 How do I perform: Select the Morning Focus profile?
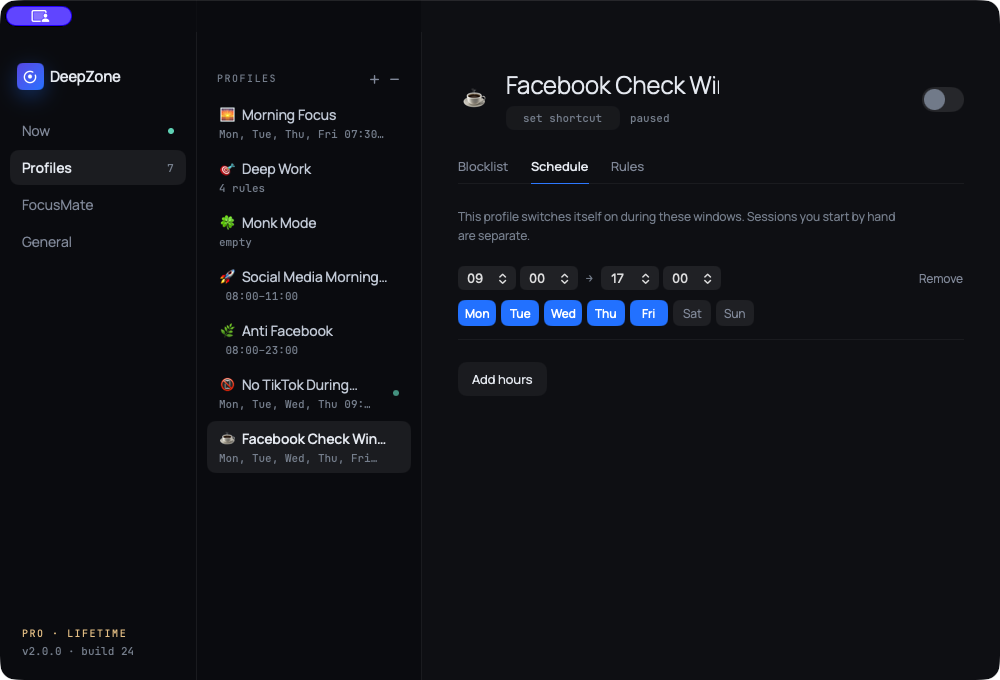[x=309, y=123]
